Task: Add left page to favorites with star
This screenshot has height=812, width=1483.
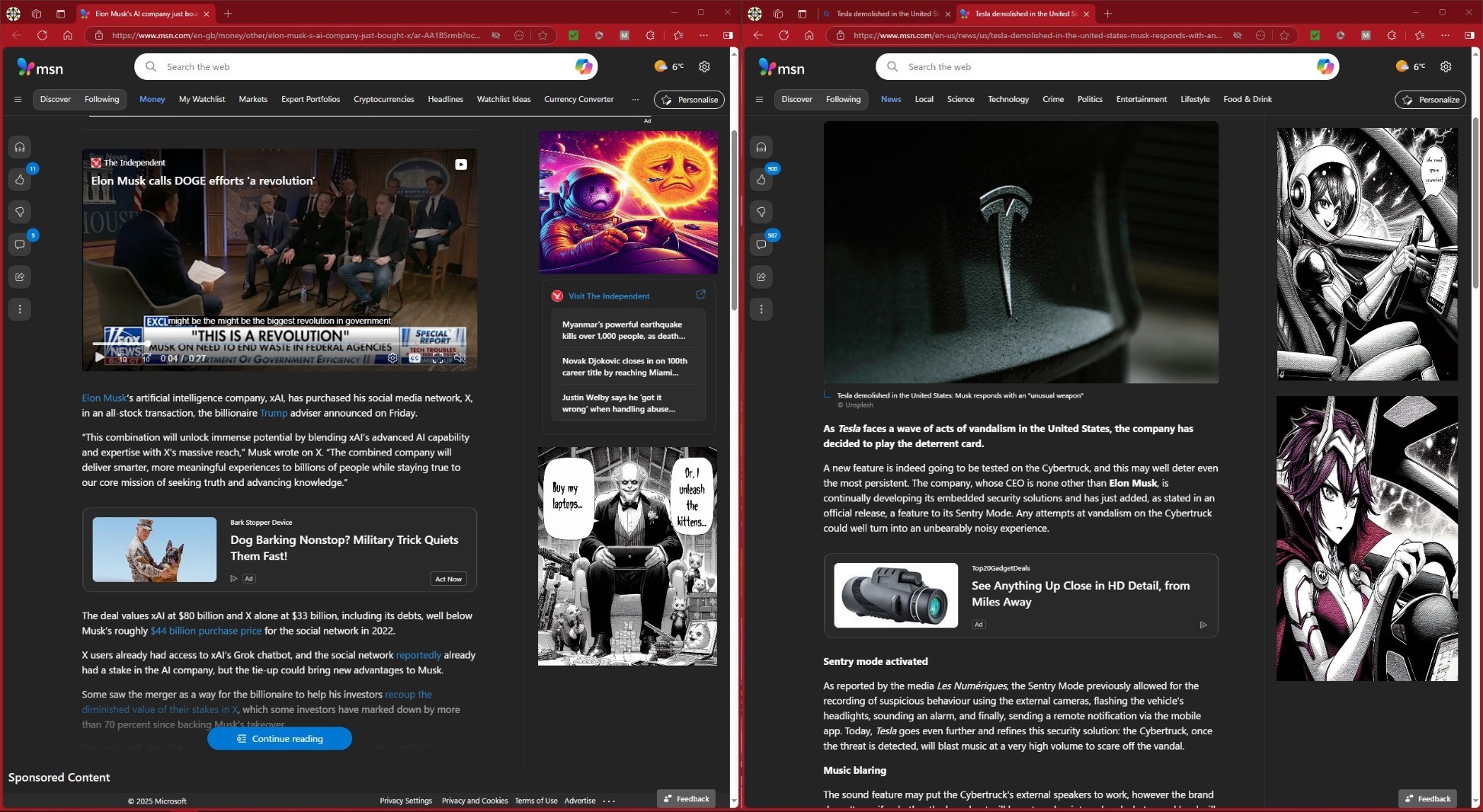Action: pos(543,35)
